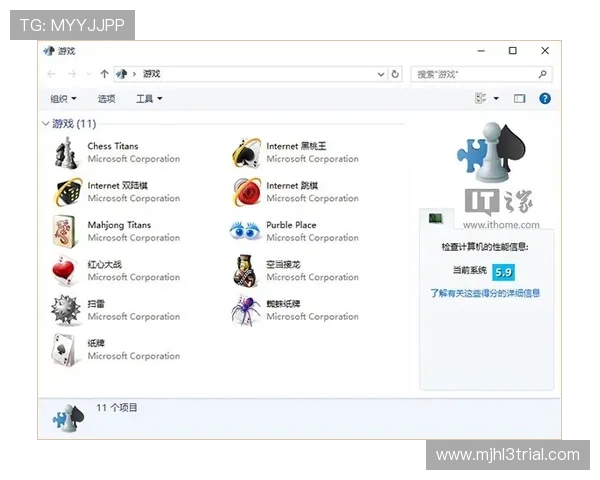
Task: Maximize the 游戏 window
Action: 512,51
